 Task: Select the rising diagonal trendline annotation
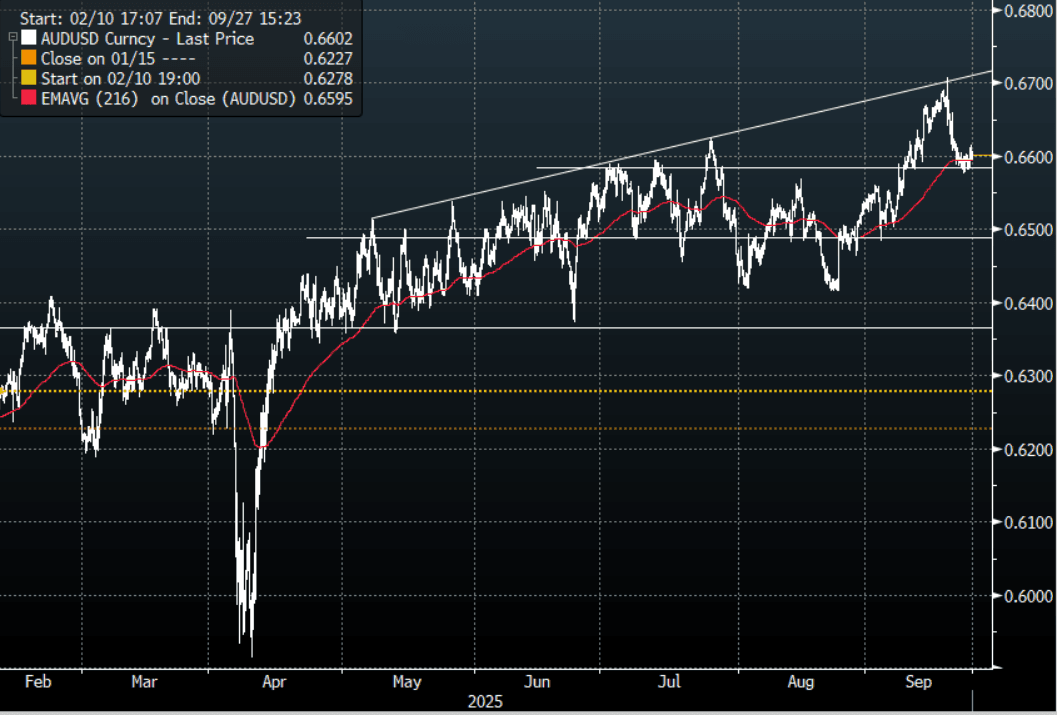[x=680, y=145]
